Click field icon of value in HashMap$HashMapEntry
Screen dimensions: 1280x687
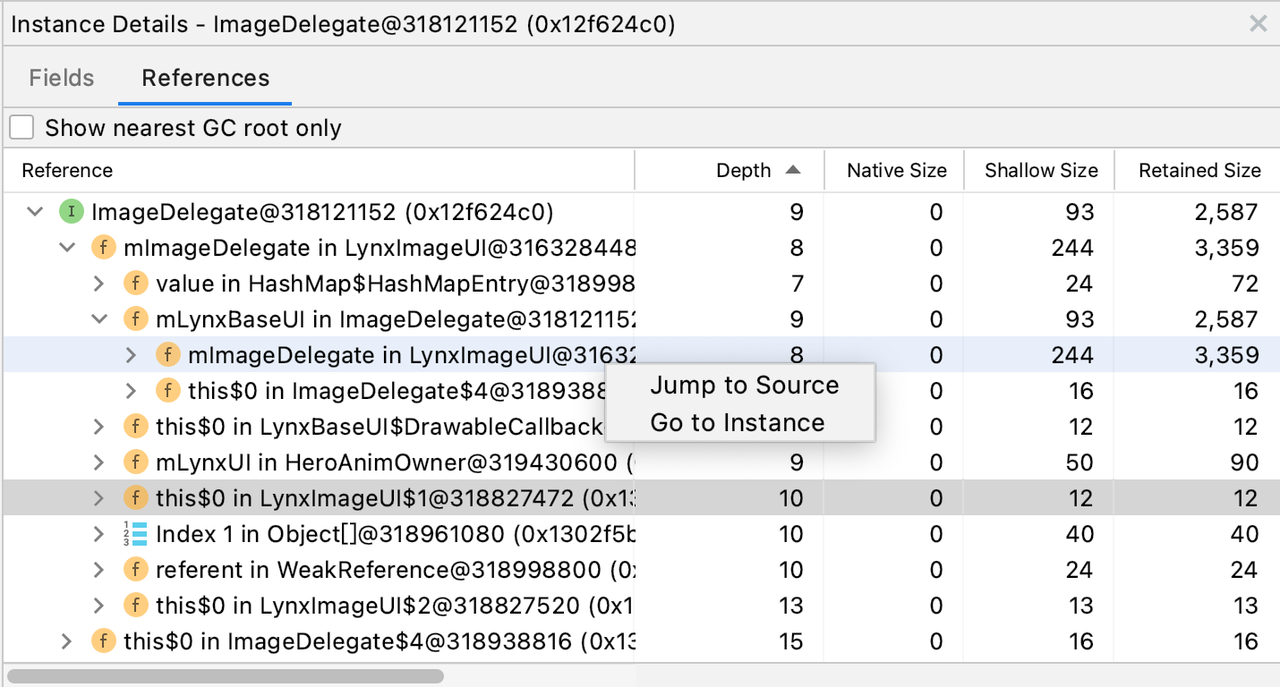(135, 284)
